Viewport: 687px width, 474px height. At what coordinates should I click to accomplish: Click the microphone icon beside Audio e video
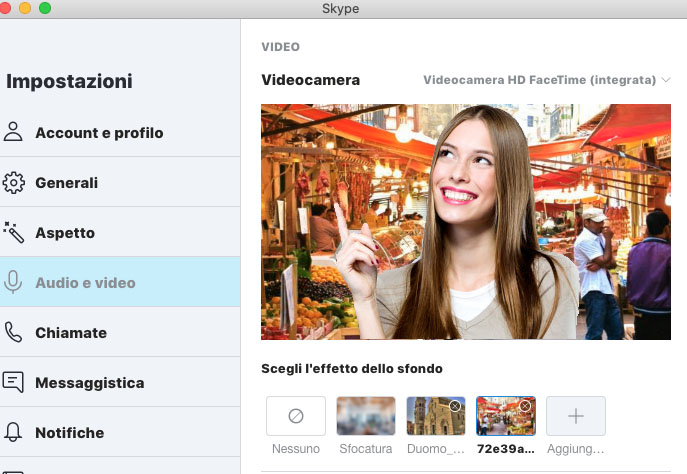pos(13,282)
